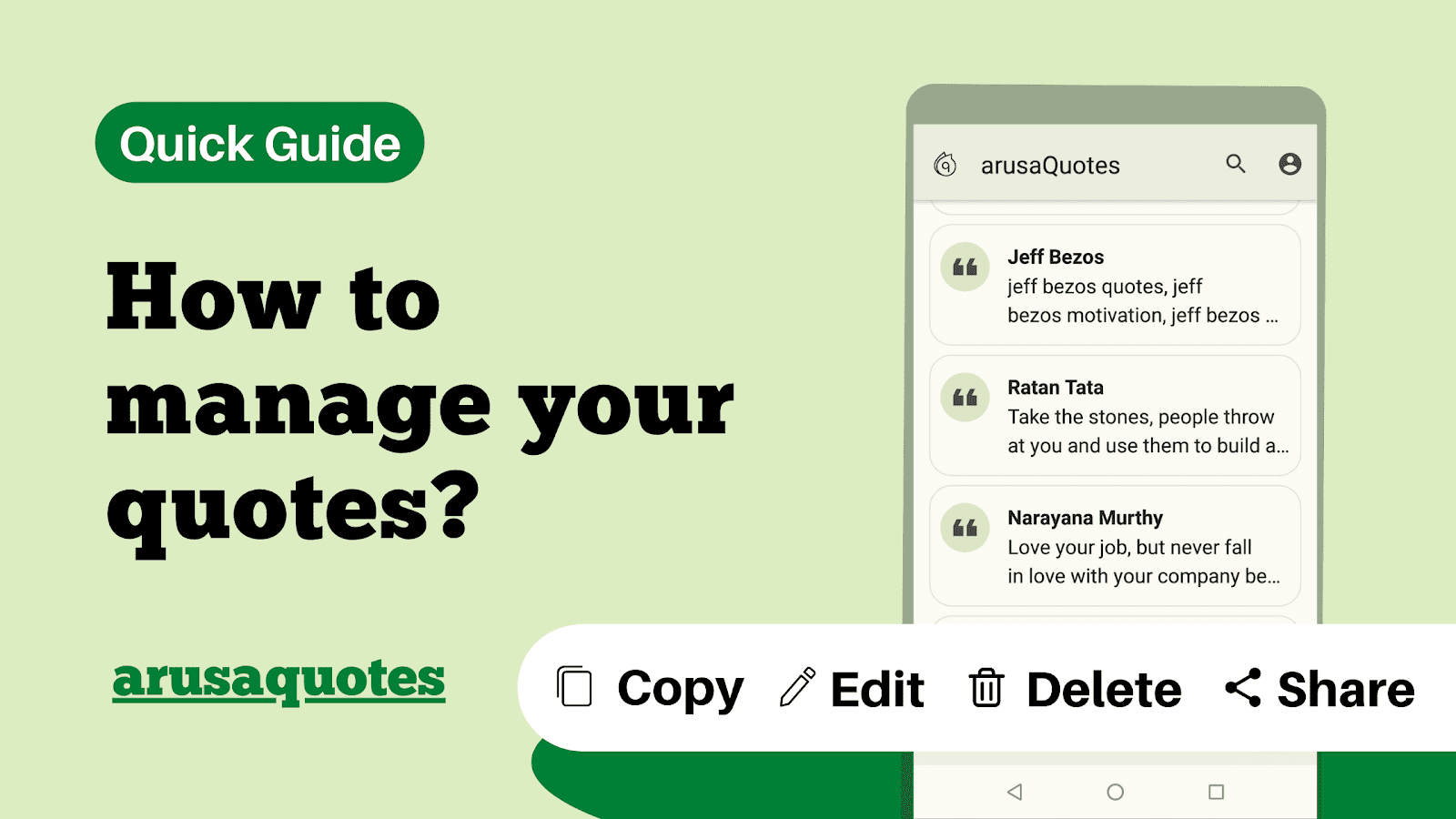Viewport: 1456px width, 819px height.
Task: Select the Edit label
Action: point(877,689)
